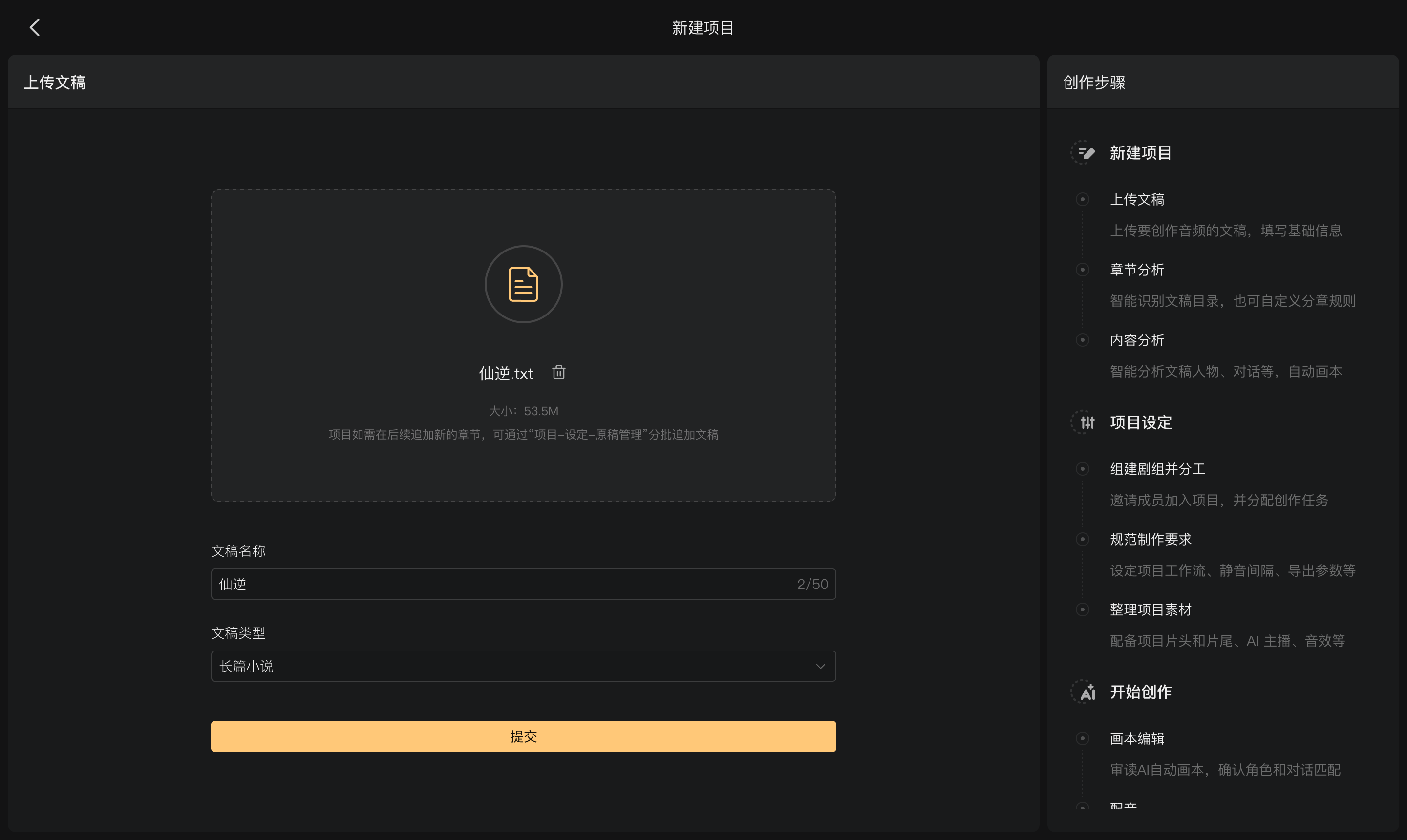Open the 整理项目素材 step
Viewport: 1407px width, 840px height.
tap(1151, 609)
